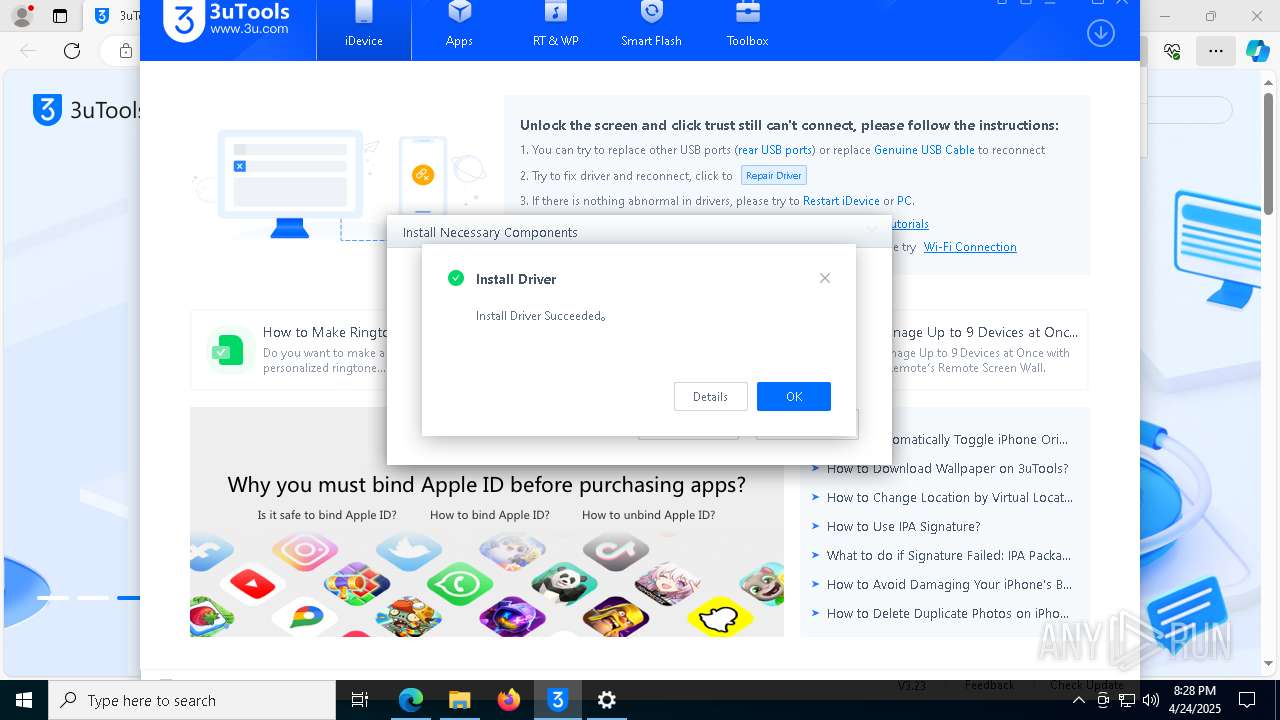Image resolution: width=1280 pixels, height=720 pixels.
Task: Show hidden system tray icons
Action: pyautogui.click(x=1078, y=700)
